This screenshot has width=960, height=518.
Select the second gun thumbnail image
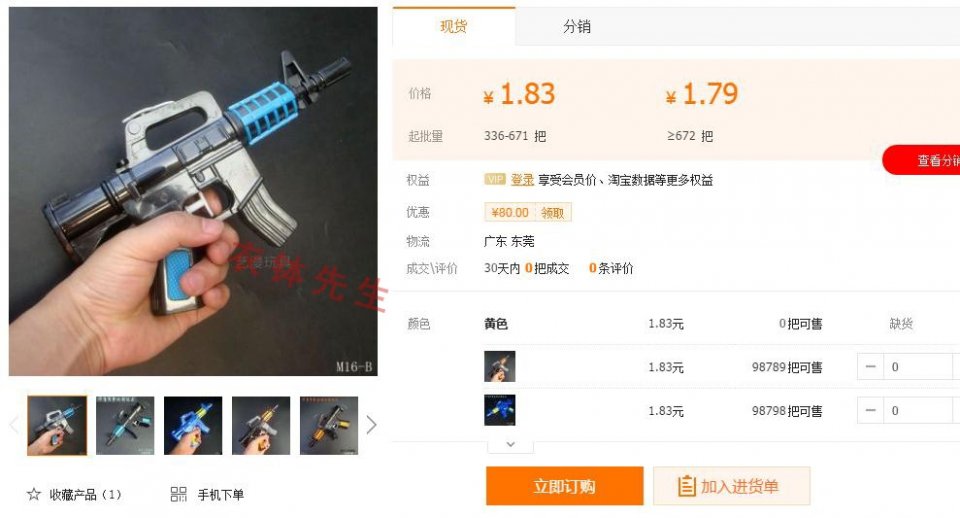[125, 426]
